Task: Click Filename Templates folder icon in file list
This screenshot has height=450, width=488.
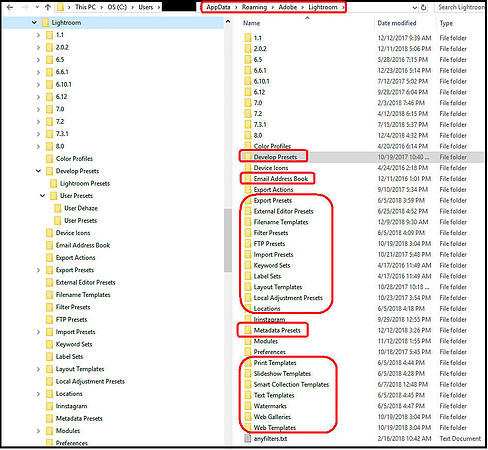Action: tap(248, 222)
